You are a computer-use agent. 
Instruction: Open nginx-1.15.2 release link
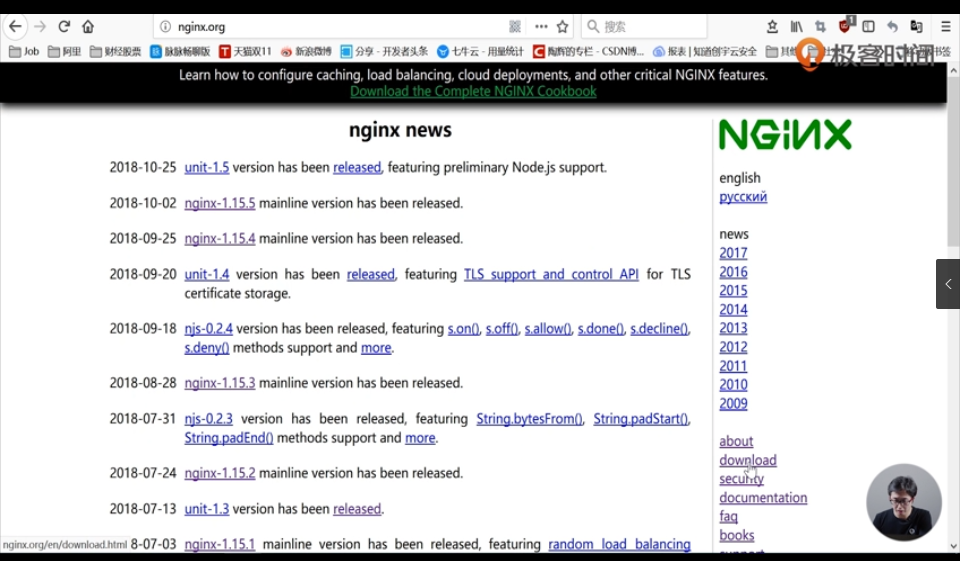click(220, 473)
